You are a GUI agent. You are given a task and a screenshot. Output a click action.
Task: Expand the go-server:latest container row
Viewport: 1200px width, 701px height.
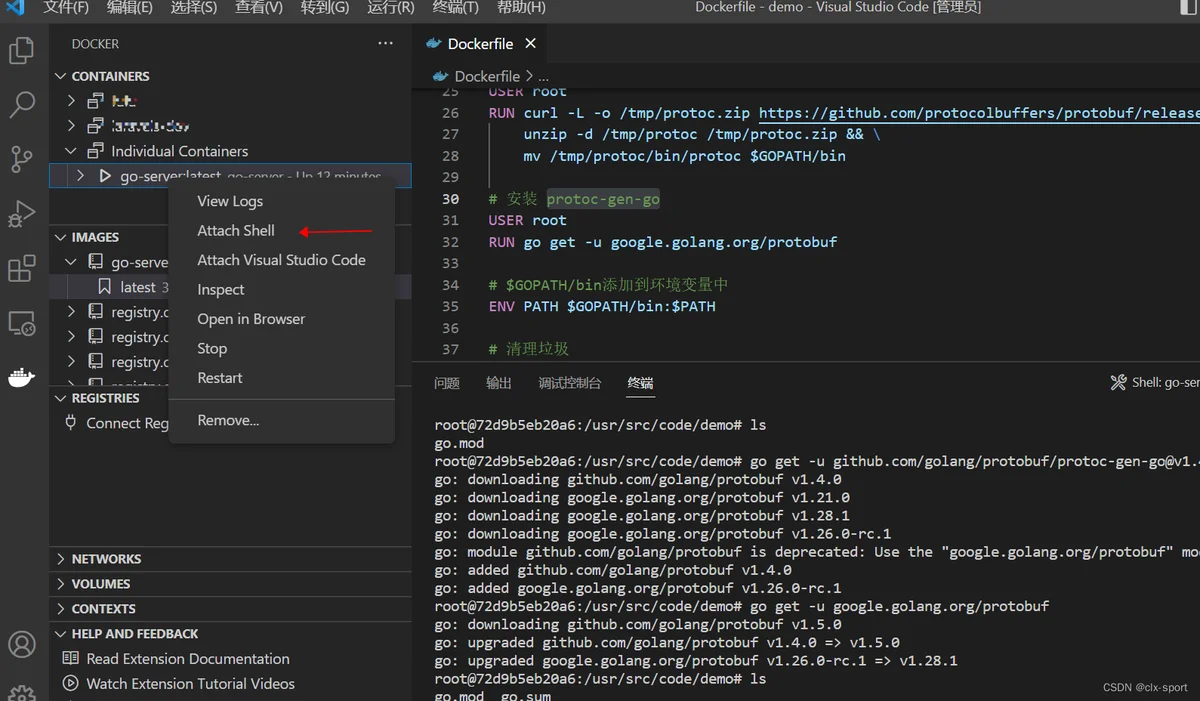pos(81,176)
